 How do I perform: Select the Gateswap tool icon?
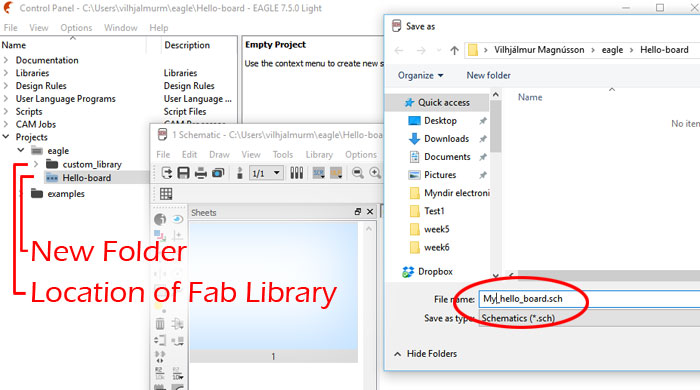click(160, 357)
